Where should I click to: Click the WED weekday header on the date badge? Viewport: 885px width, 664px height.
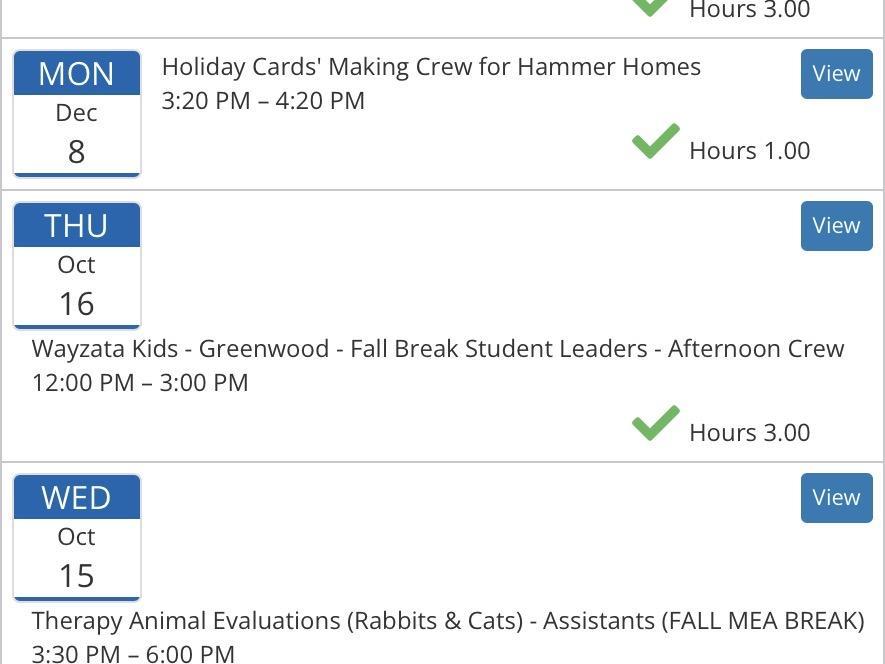(77, 498)
